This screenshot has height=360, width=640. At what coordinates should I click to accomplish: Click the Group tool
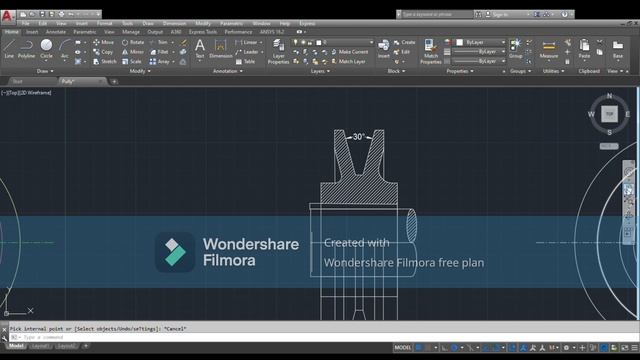tap(516, 49)
